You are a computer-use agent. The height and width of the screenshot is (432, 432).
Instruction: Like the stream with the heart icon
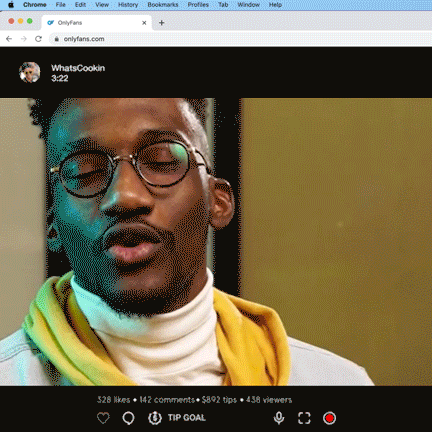pos(103,418)
